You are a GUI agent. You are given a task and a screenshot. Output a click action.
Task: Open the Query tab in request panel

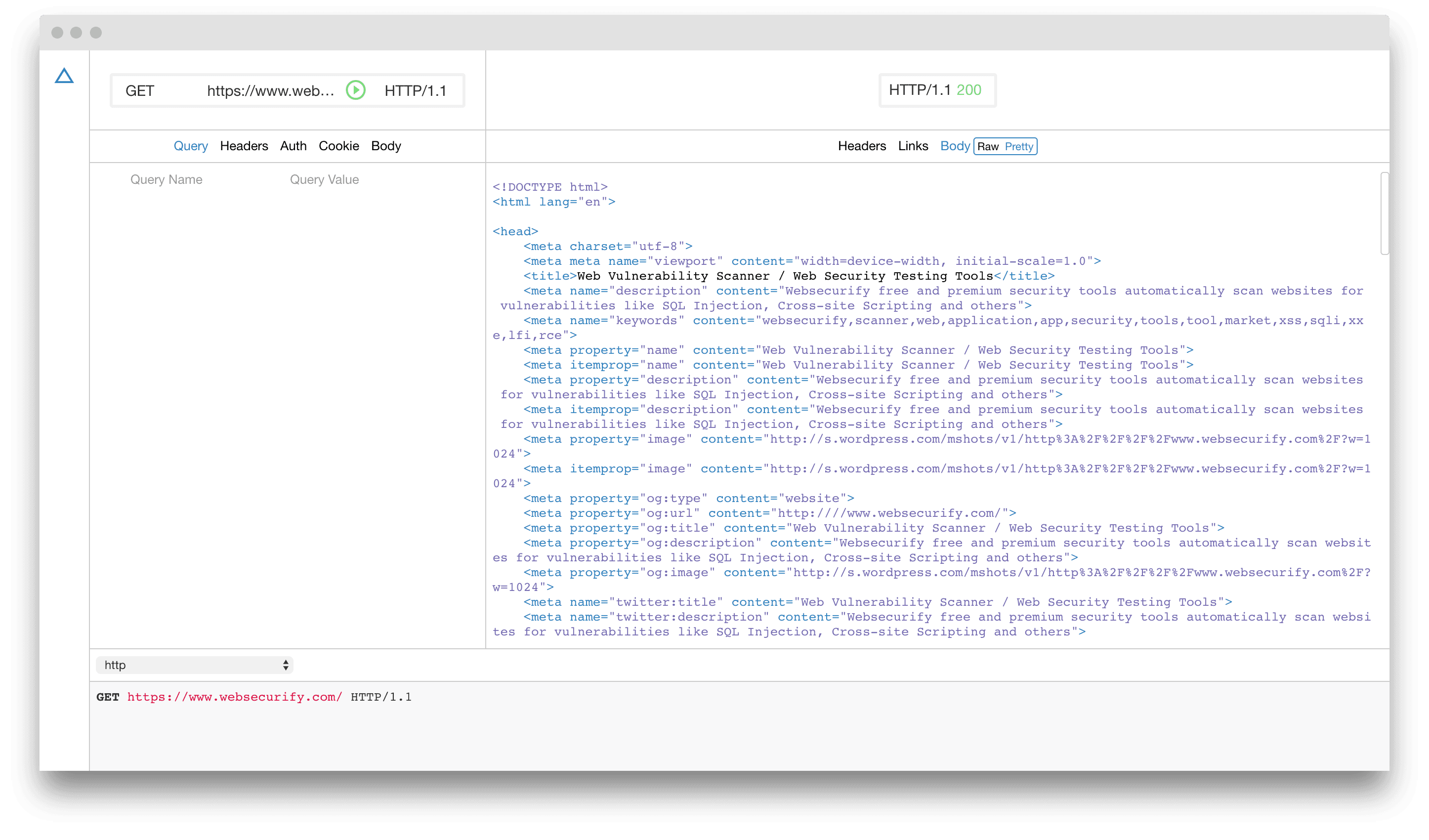tap(191, 146)
